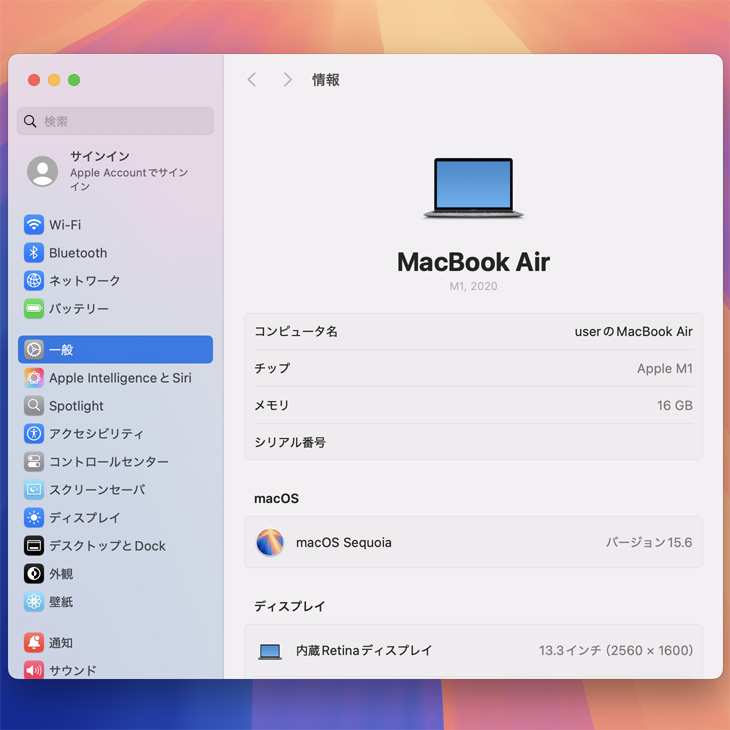This screenshot has width=730, height=730.
Task: Click the back chevron in toolbar
Action: (252, 80)
